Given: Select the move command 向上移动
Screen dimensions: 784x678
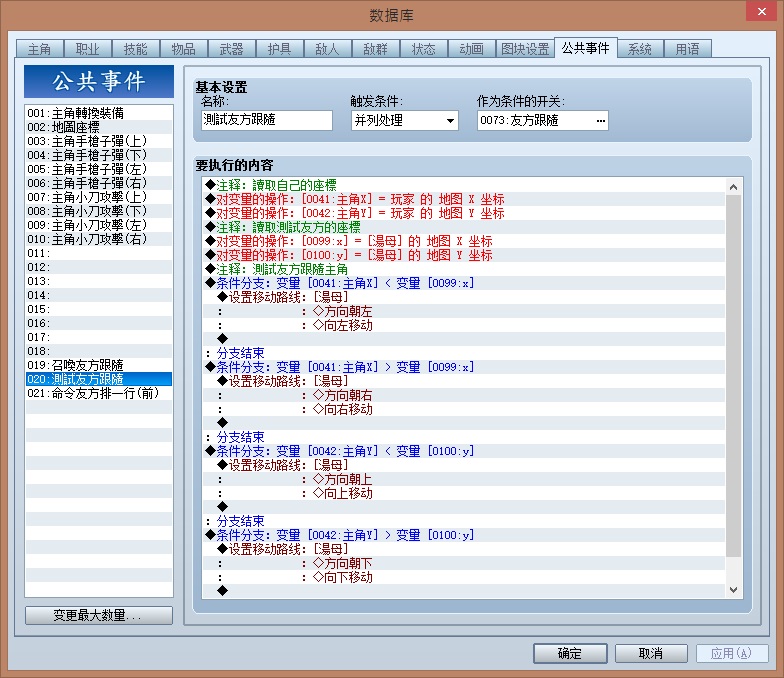Looking at the screenshot, I should 464,493.
